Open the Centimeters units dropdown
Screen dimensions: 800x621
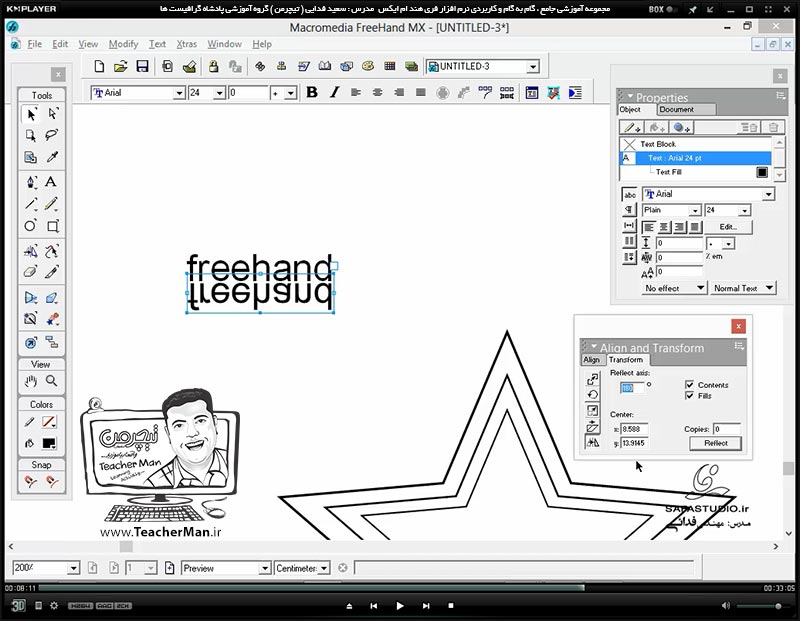pyautogui.click(x=324, y=568)
